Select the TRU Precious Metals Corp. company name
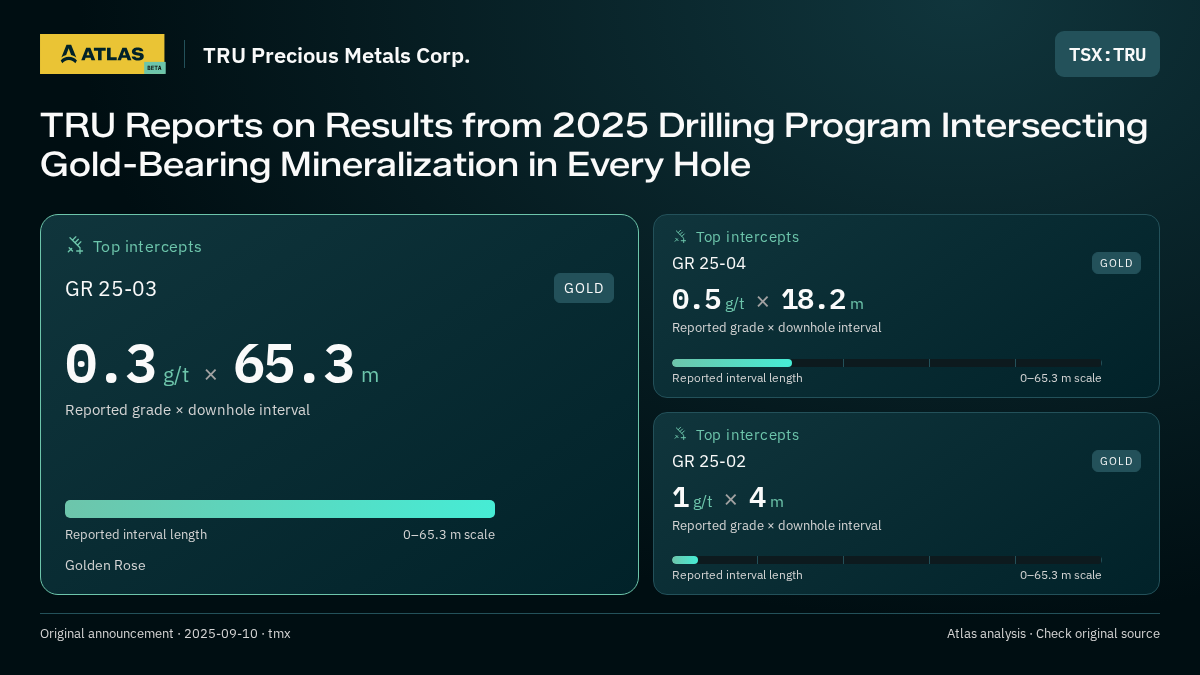This screenshot has width=1200, height=675. click(336, 56)
